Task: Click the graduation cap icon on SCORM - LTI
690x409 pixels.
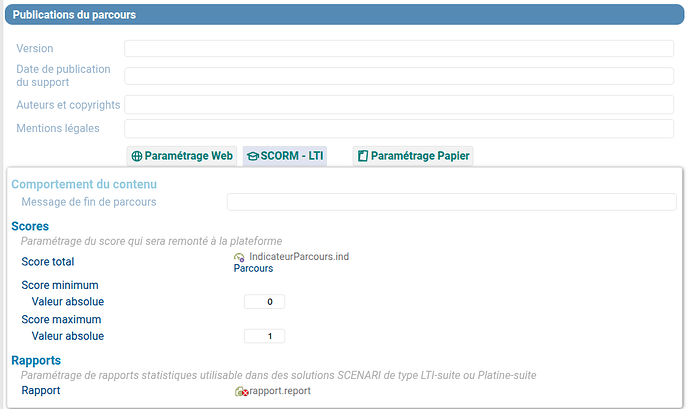Action: 252,156
